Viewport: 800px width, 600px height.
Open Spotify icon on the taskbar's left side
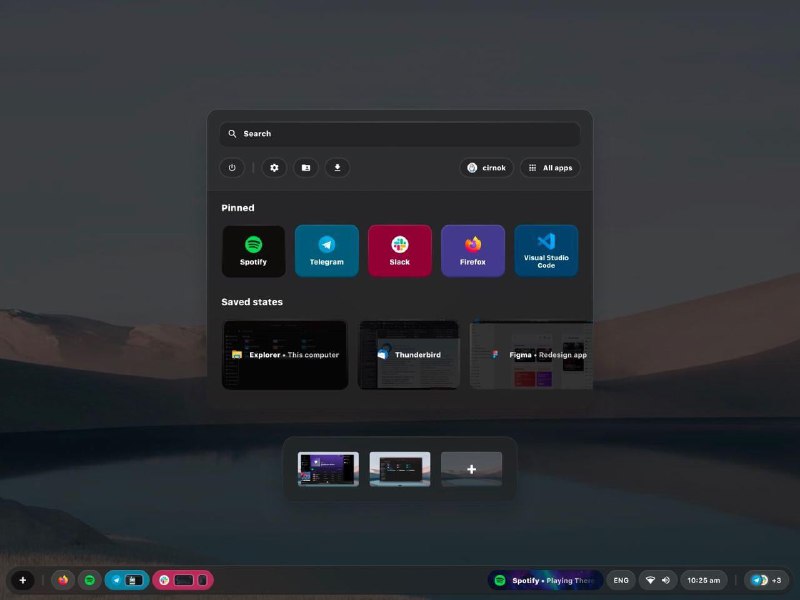[x=90, y=580]
